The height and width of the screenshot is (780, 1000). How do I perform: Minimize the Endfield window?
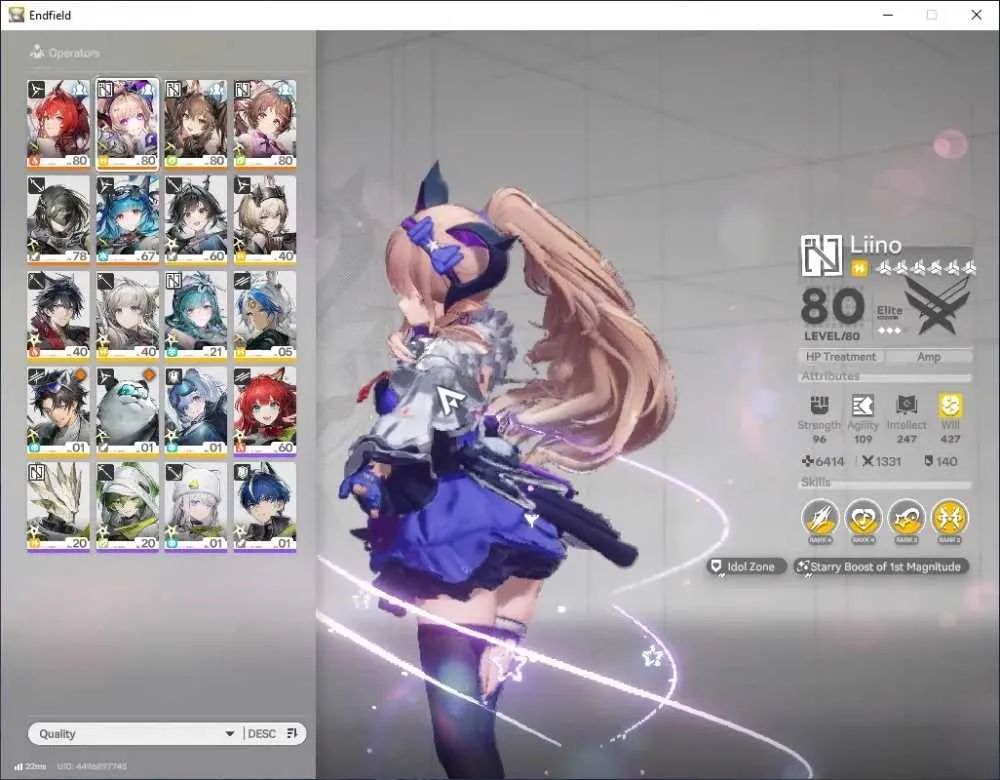(x=888, y=15)
